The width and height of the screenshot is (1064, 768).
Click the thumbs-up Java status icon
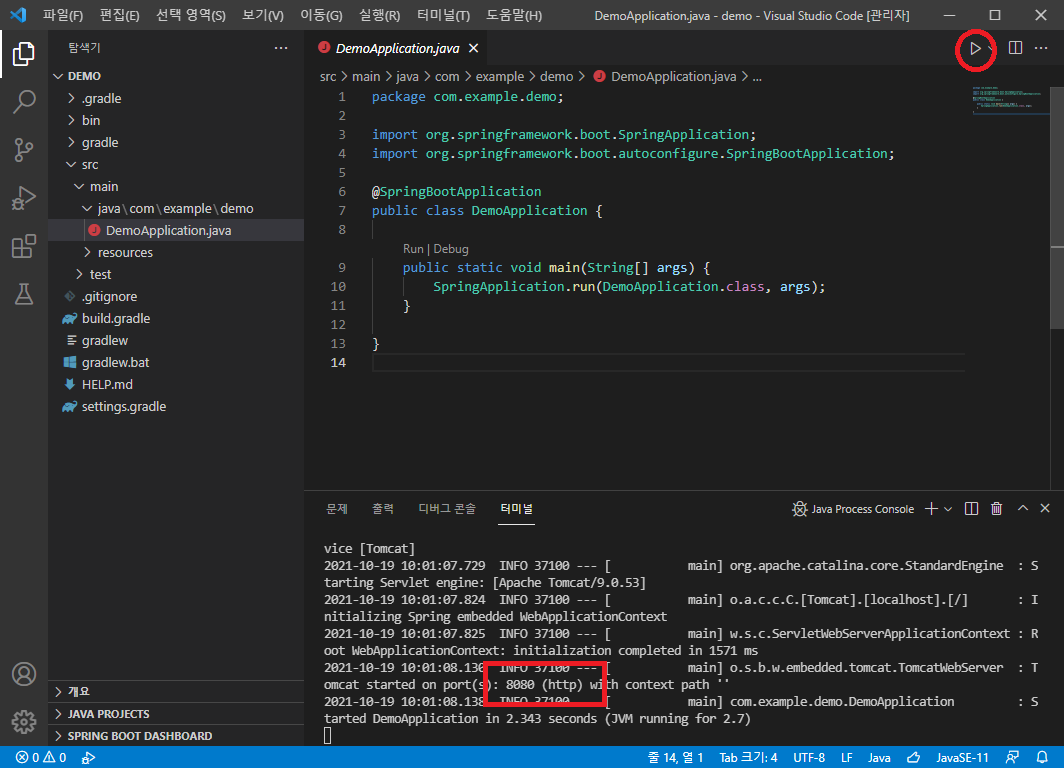click(x=913, y=757)
